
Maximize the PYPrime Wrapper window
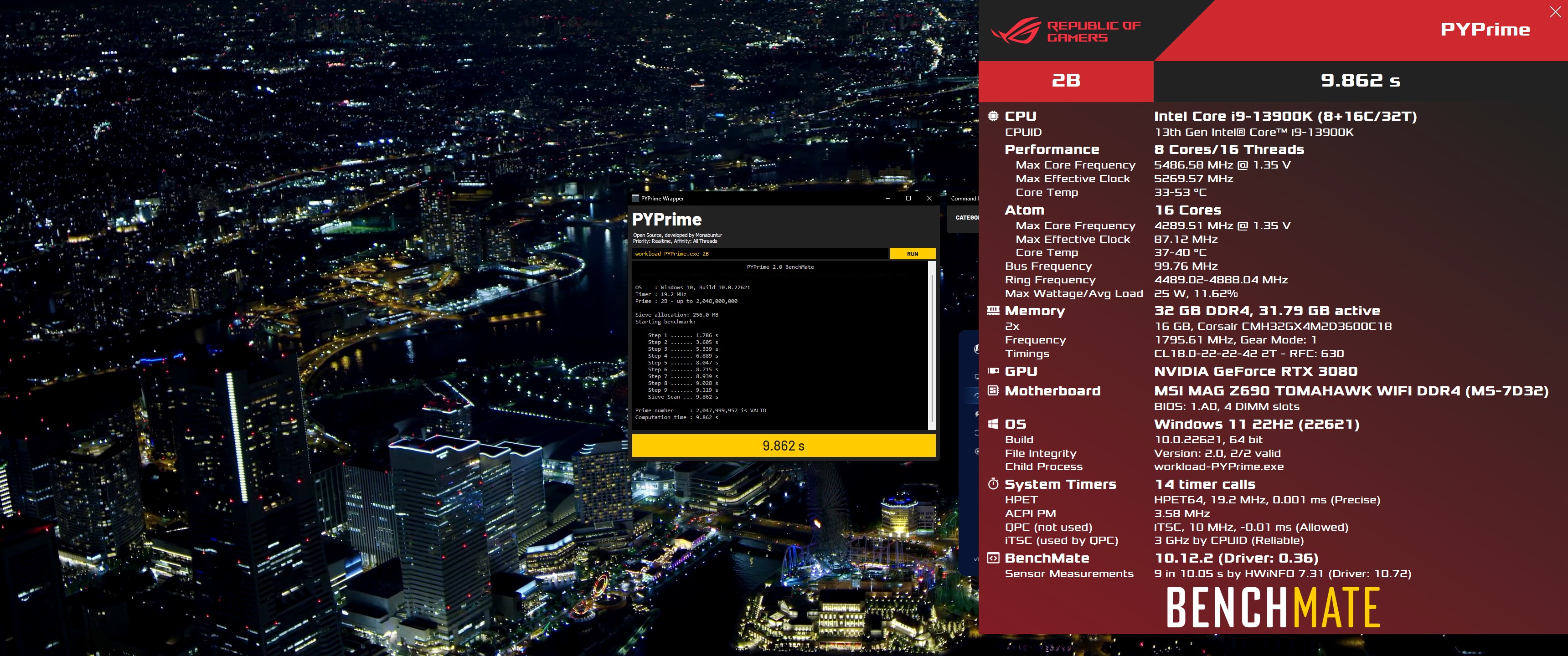point(908,198)
